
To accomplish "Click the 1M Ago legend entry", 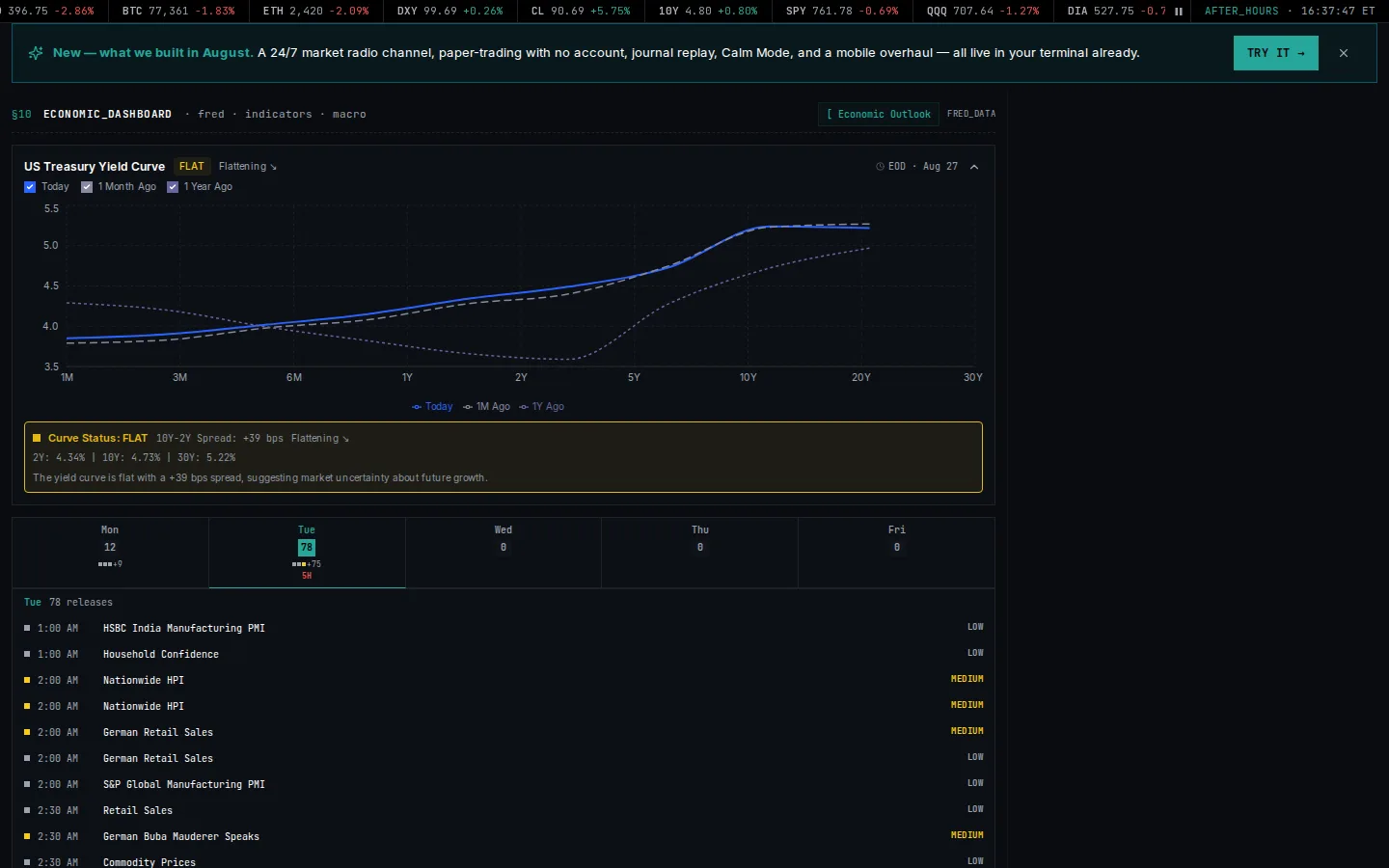I will (486, 407).
